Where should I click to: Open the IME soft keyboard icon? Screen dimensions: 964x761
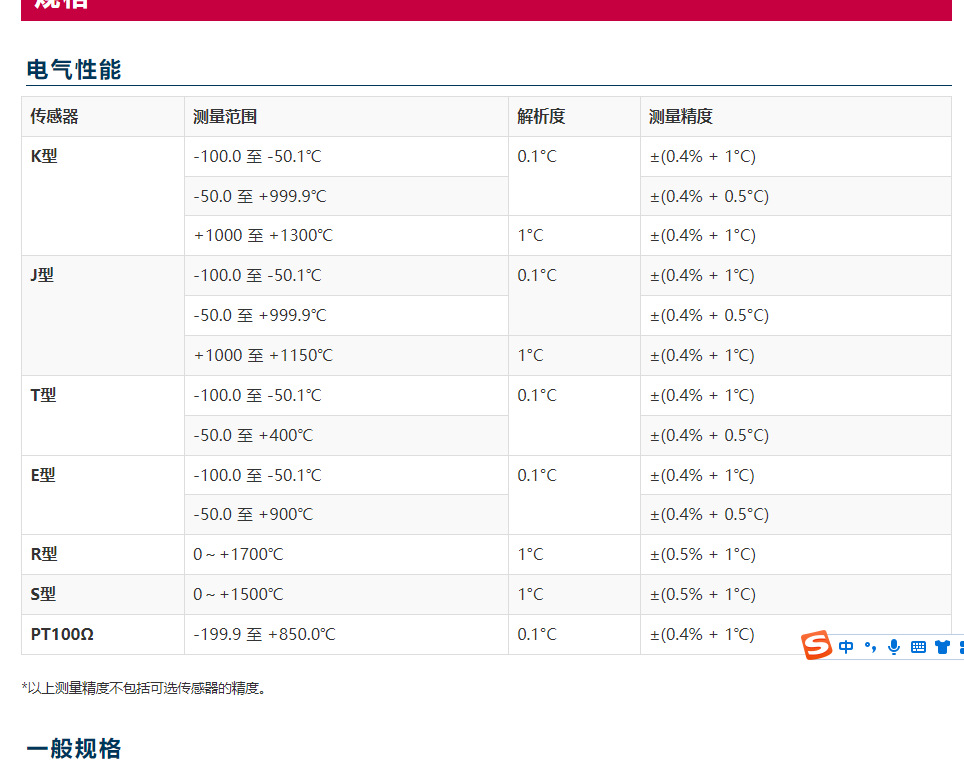tap(918, 647)
